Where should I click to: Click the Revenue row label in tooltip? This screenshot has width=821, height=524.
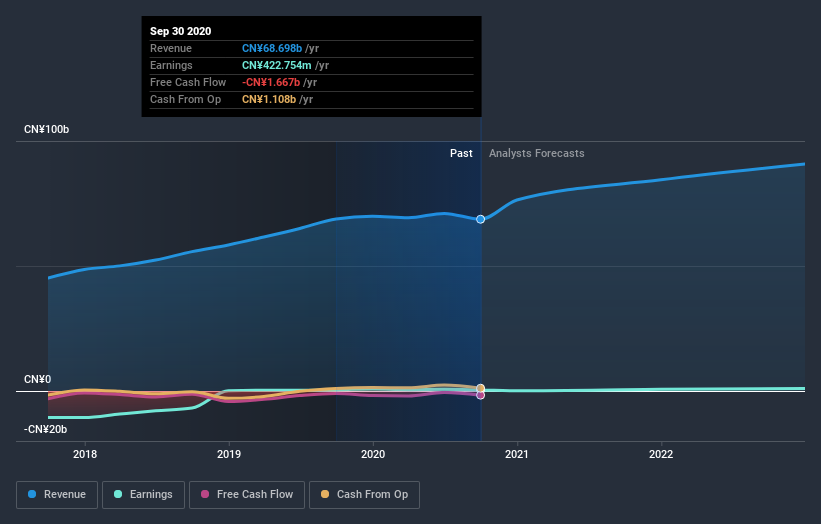pos(171,48)
